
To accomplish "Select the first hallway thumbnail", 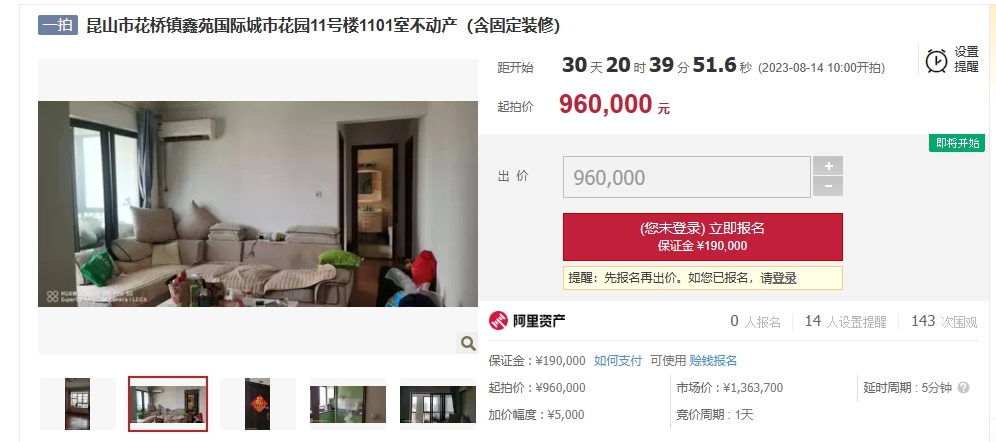I will tap(77, 404).
